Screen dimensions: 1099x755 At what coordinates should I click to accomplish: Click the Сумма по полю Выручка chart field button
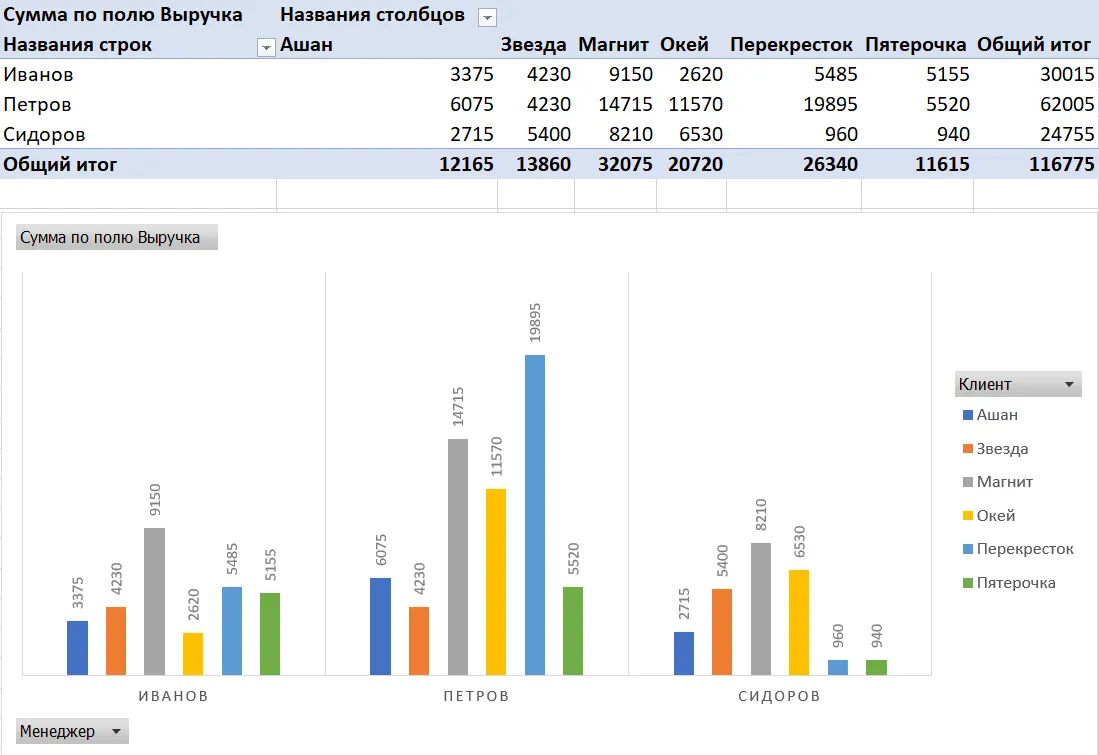click(116, 237)
